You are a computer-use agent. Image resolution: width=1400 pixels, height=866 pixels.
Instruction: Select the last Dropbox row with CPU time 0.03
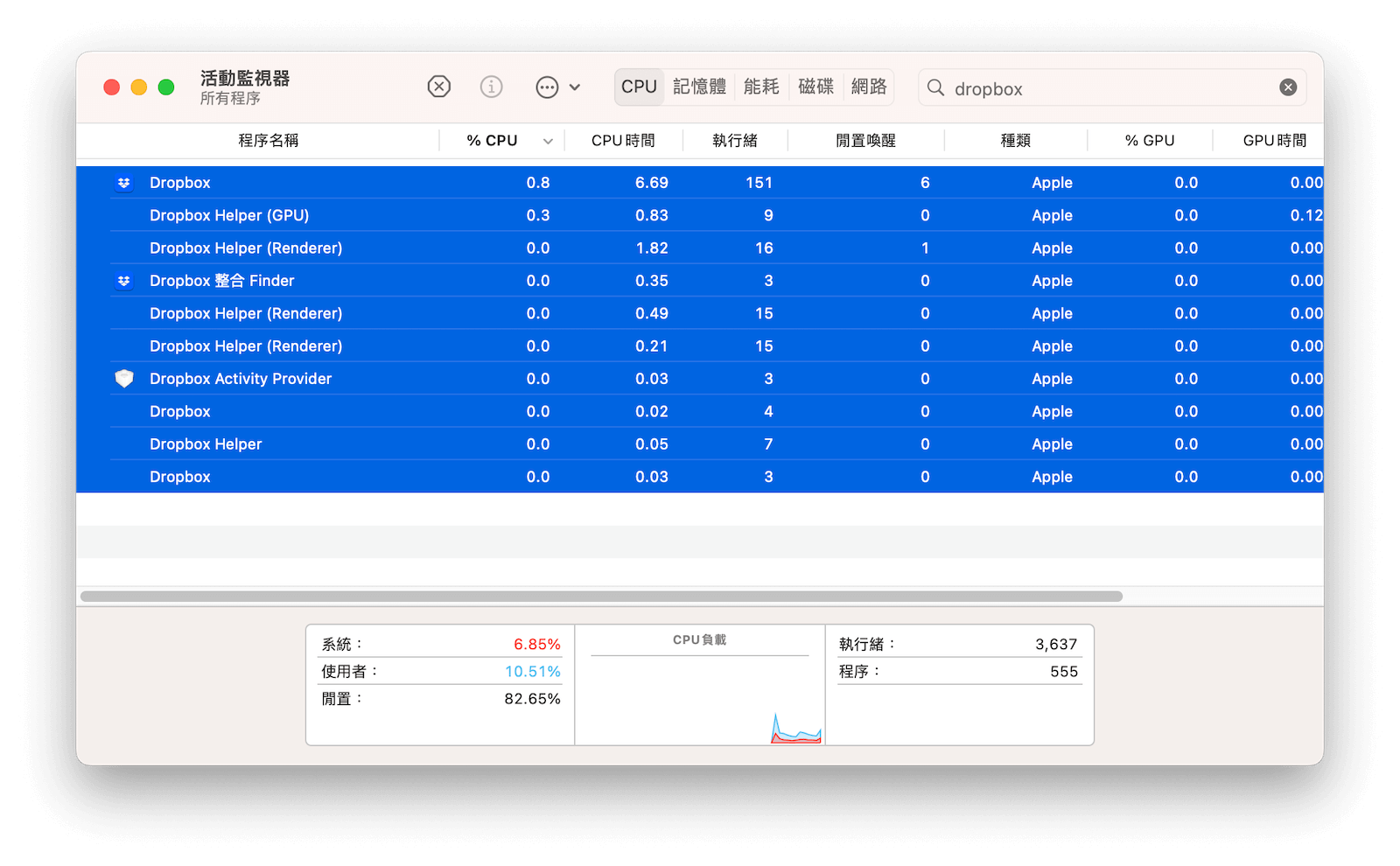700,477
